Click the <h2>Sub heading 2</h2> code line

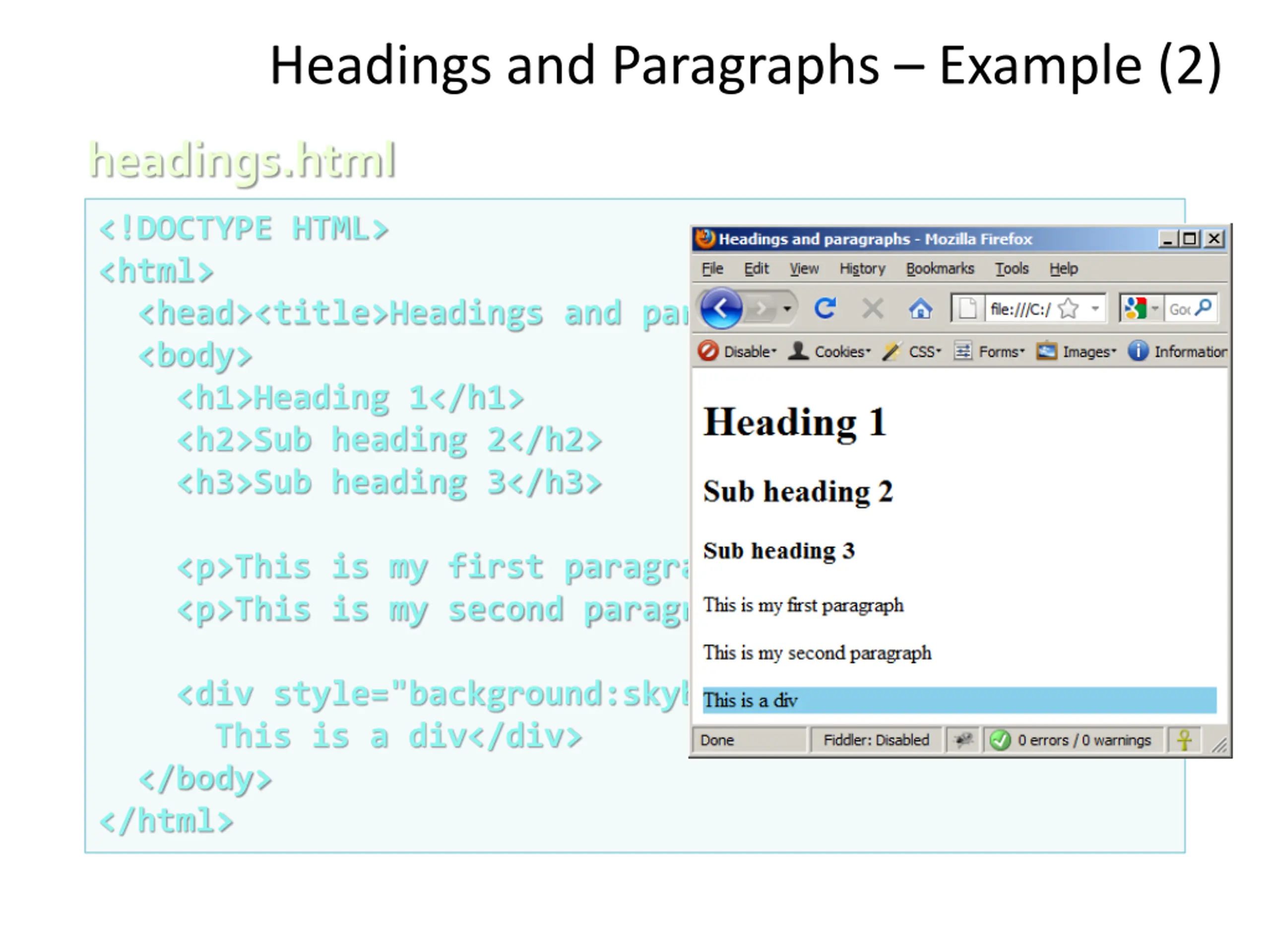click(x=389, y=440)
